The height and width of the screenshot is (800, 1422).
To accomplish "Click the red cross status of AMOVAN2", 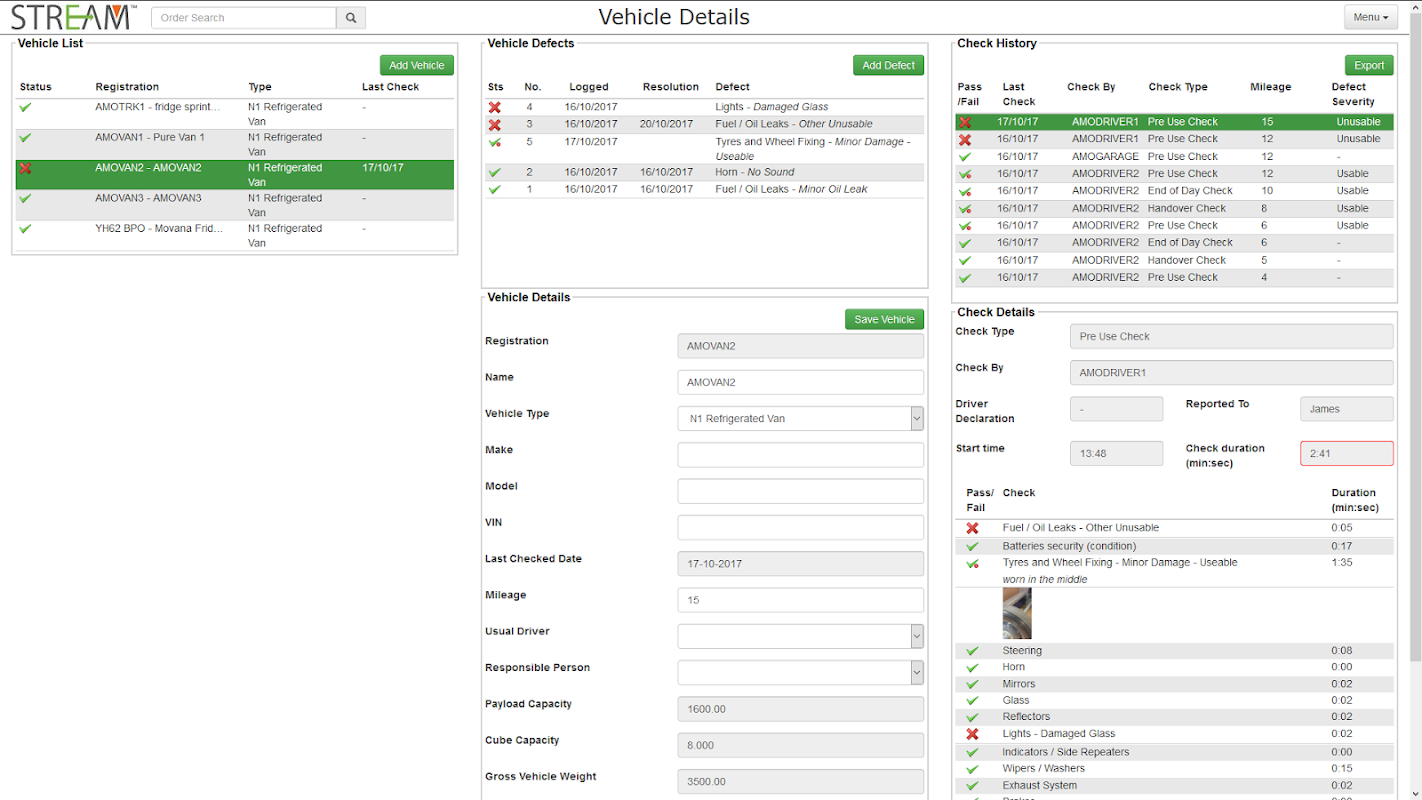I will point(25,168).
